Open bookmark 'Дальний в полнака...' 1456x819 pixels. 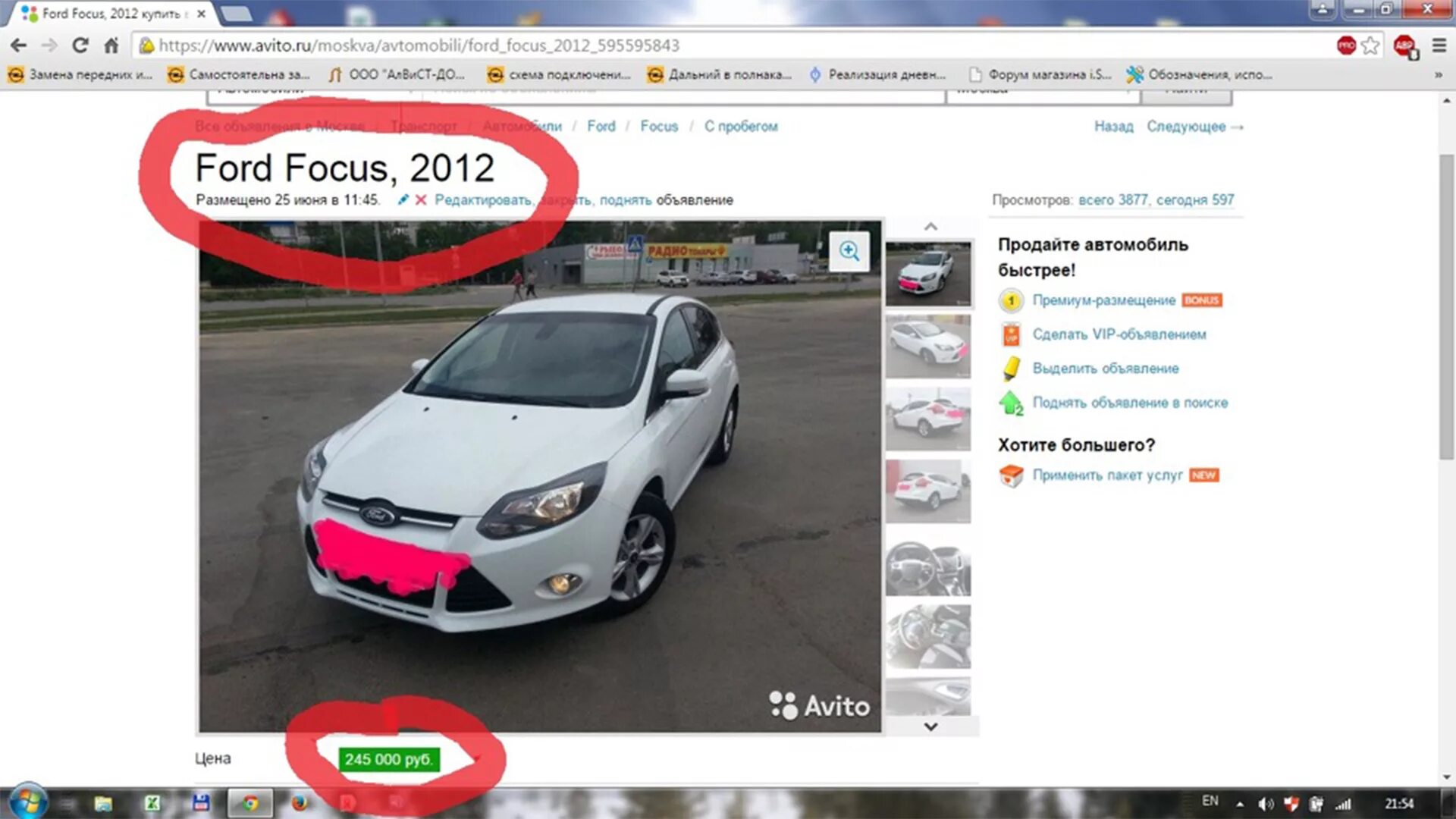[720, 74]
